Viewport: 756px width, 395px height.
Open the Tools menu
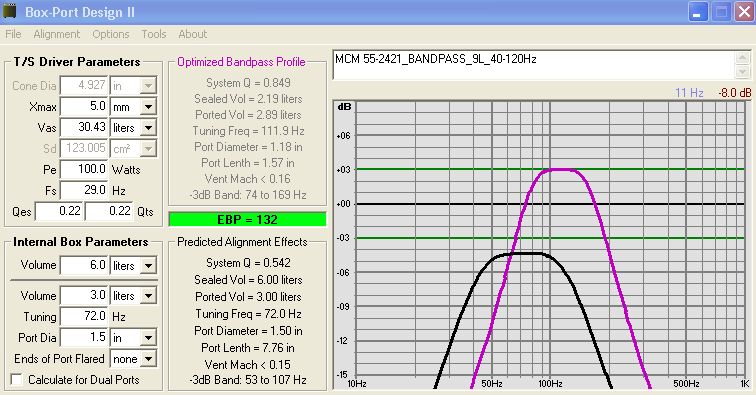[153, 34]
